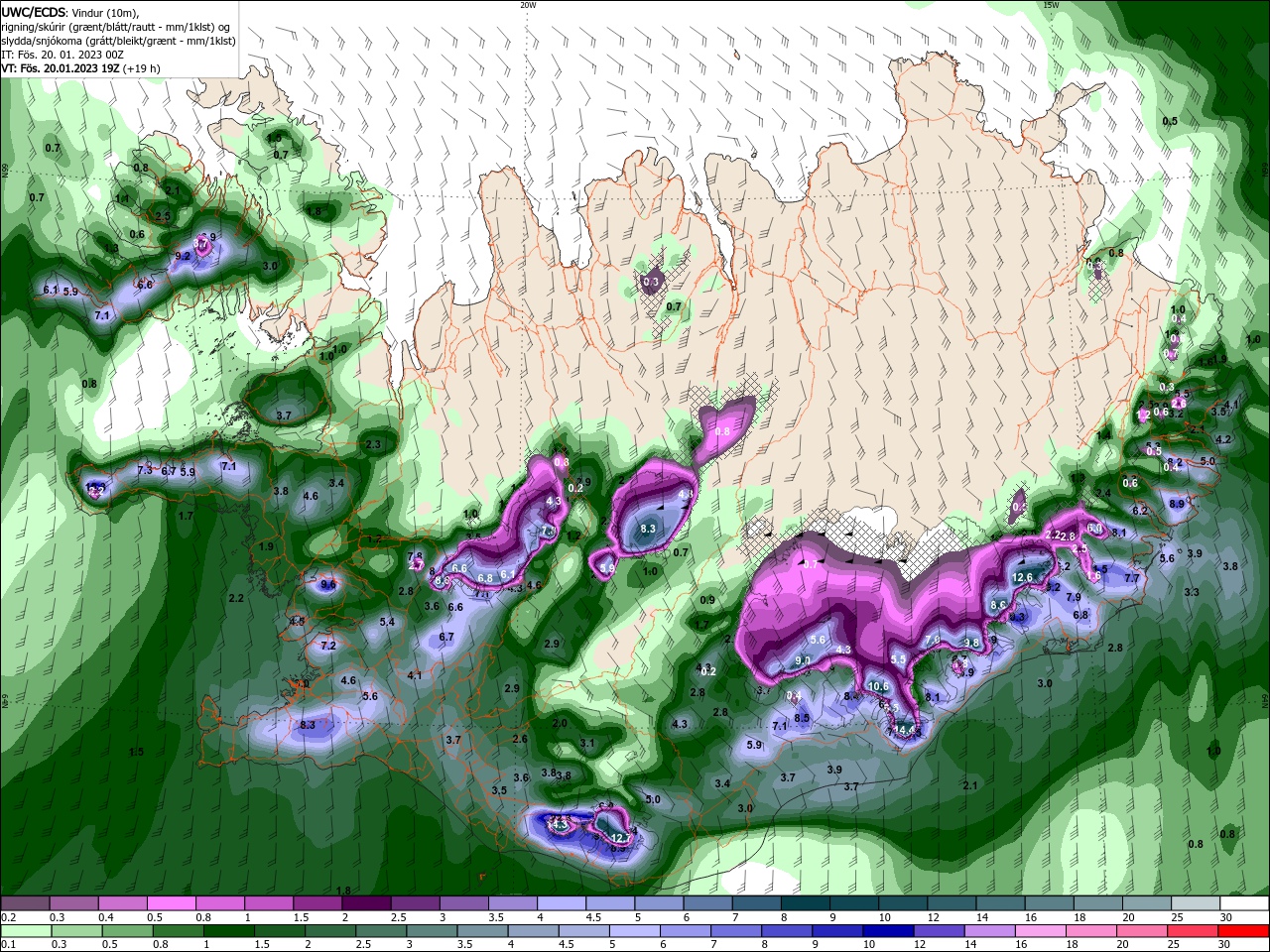The height and width of the screenshot is (952, 1270).
Task: Select the pale green swatch labeled 0.1, bottom legend row
Action: pyautogui.click(x=26, y=931)
